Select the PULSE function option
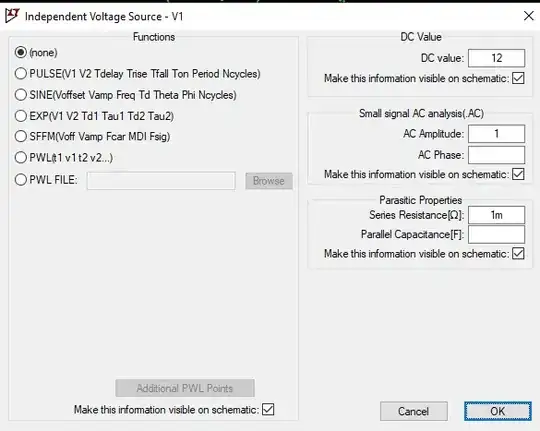The width and height of the screenshot is (540, 431). pyautogui.click(x=21, y=73)
